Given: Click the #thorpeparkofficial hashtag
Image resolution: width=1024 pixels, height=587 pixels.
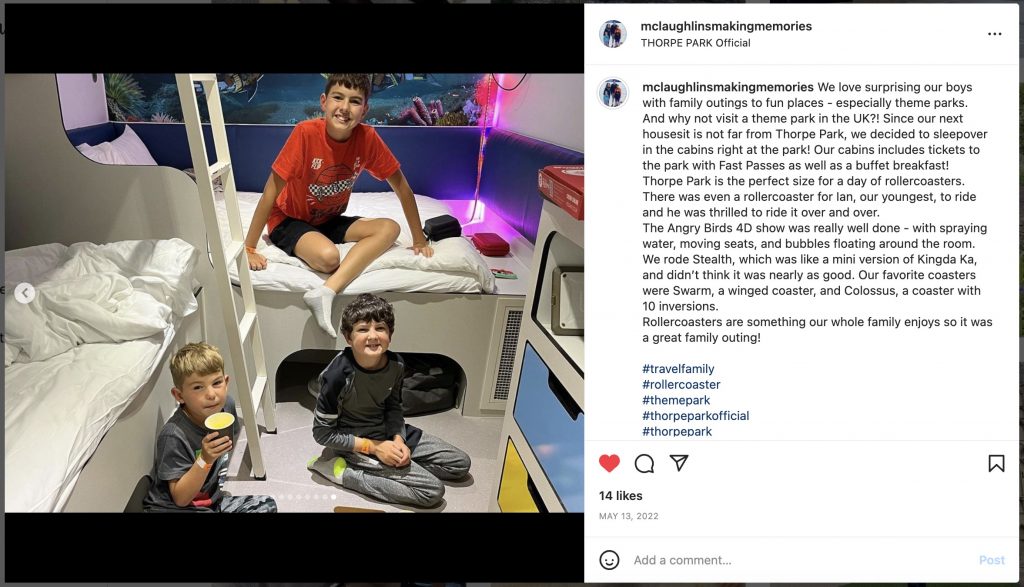Looking at the screenshot, I should coord(696,416).
